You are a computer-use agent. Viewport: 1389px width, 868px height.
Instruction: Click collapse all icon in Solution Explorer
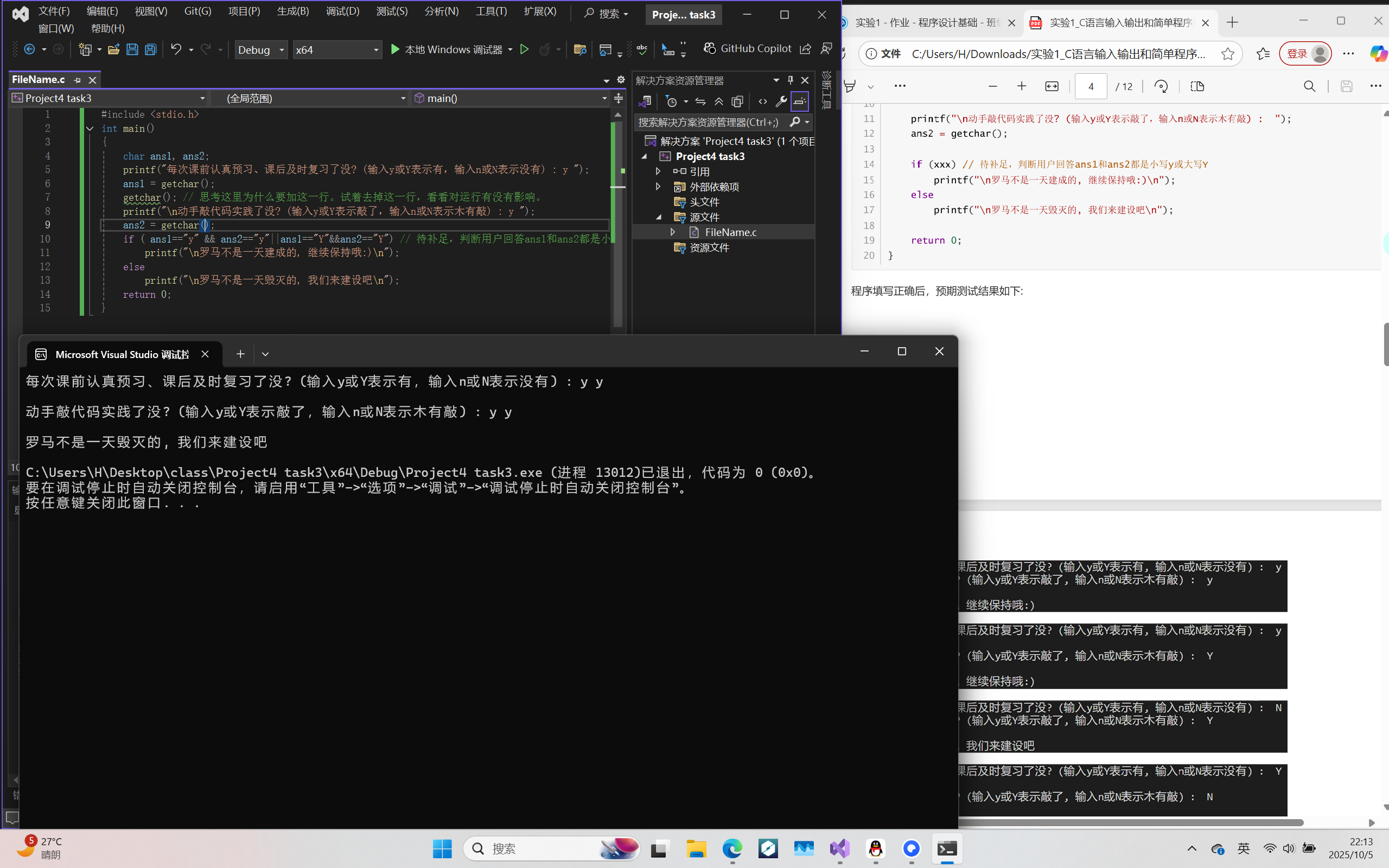[718, 101]
